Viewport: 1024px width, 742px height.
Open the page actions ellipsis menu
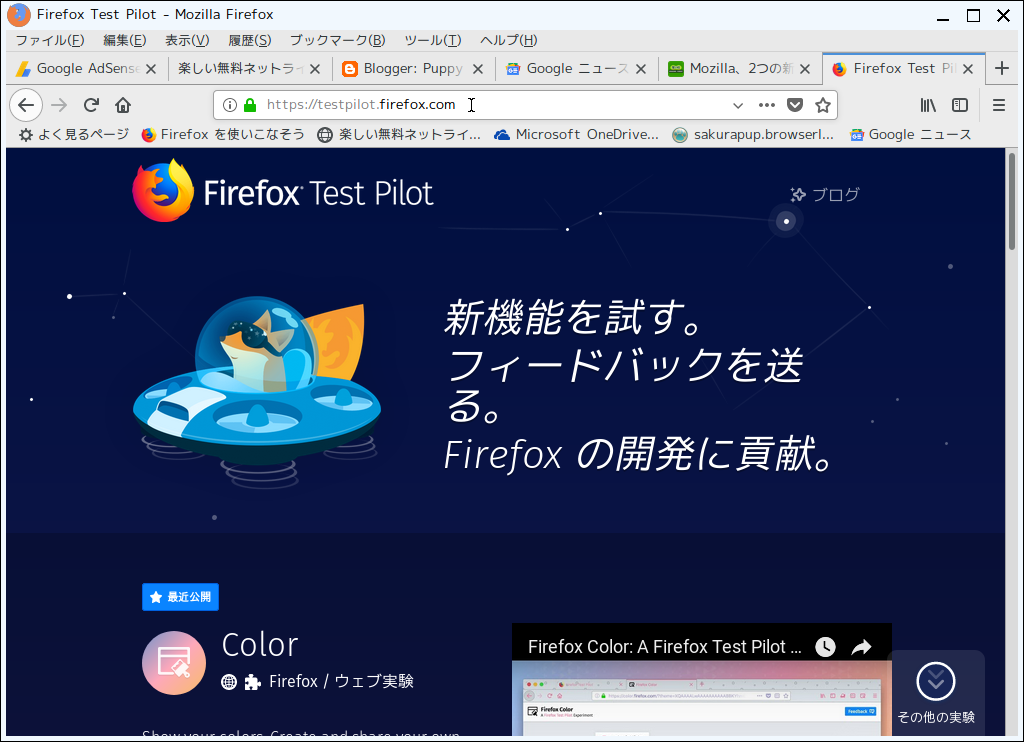(766, 104)
